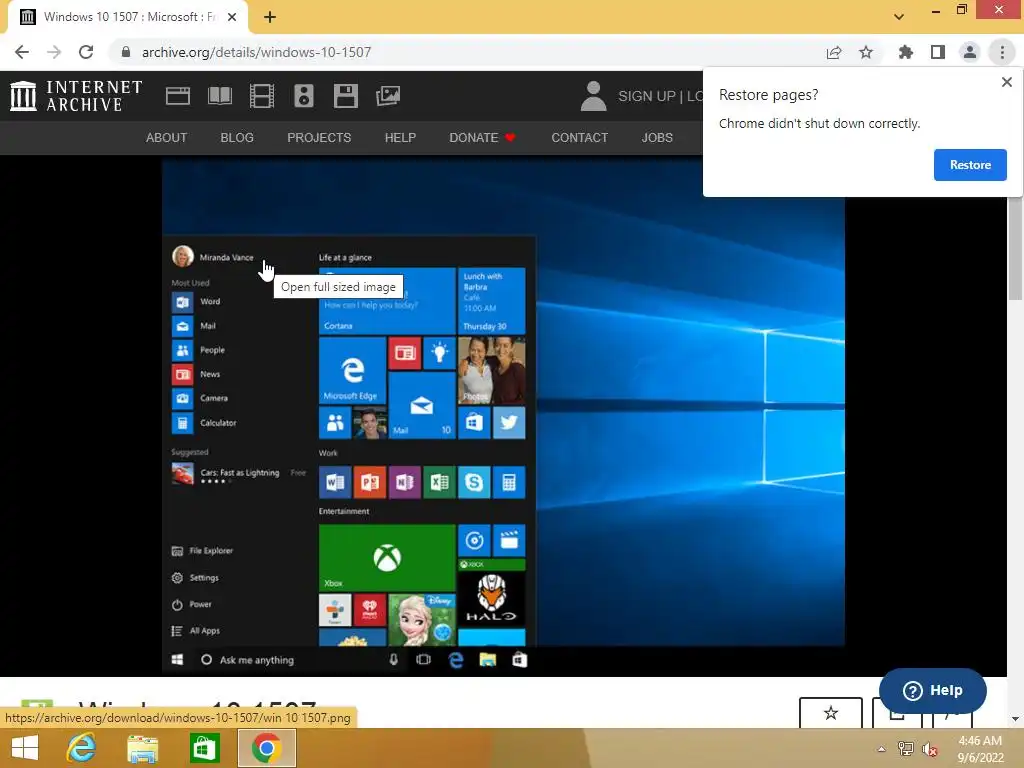This screenshot has height=768, width=1024.
Task: Click the user avatar icon beside Sign Up
Action: 593,96
